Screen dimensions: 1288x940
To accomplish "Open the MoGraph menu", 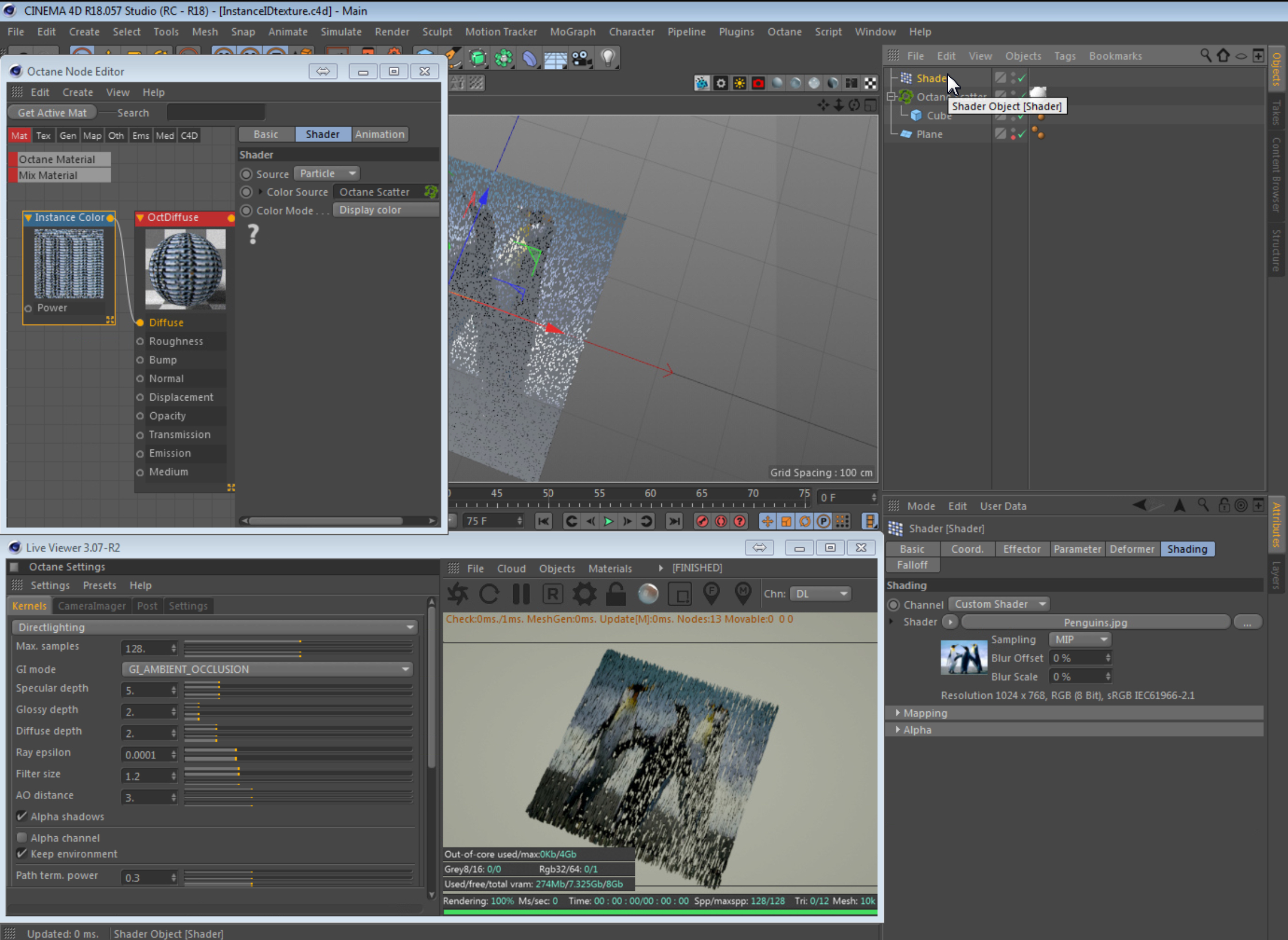I will point(572,32).
